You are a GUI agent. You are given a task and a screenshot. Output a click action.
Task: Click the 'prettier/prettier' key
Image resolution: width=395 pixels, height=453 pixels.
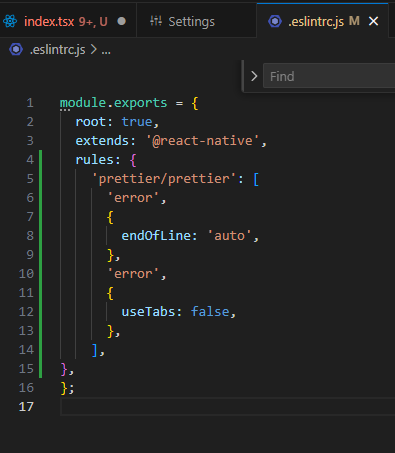pos(164,179)
